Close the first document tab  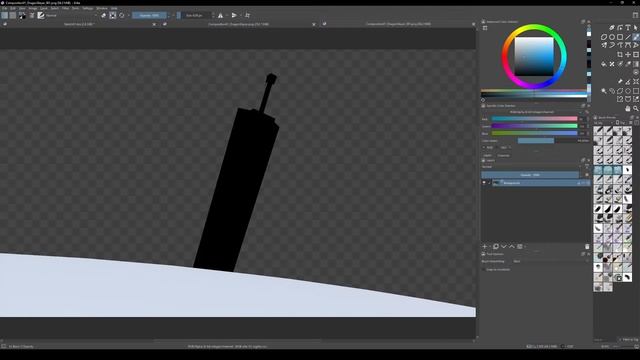(x=154, y=24)
